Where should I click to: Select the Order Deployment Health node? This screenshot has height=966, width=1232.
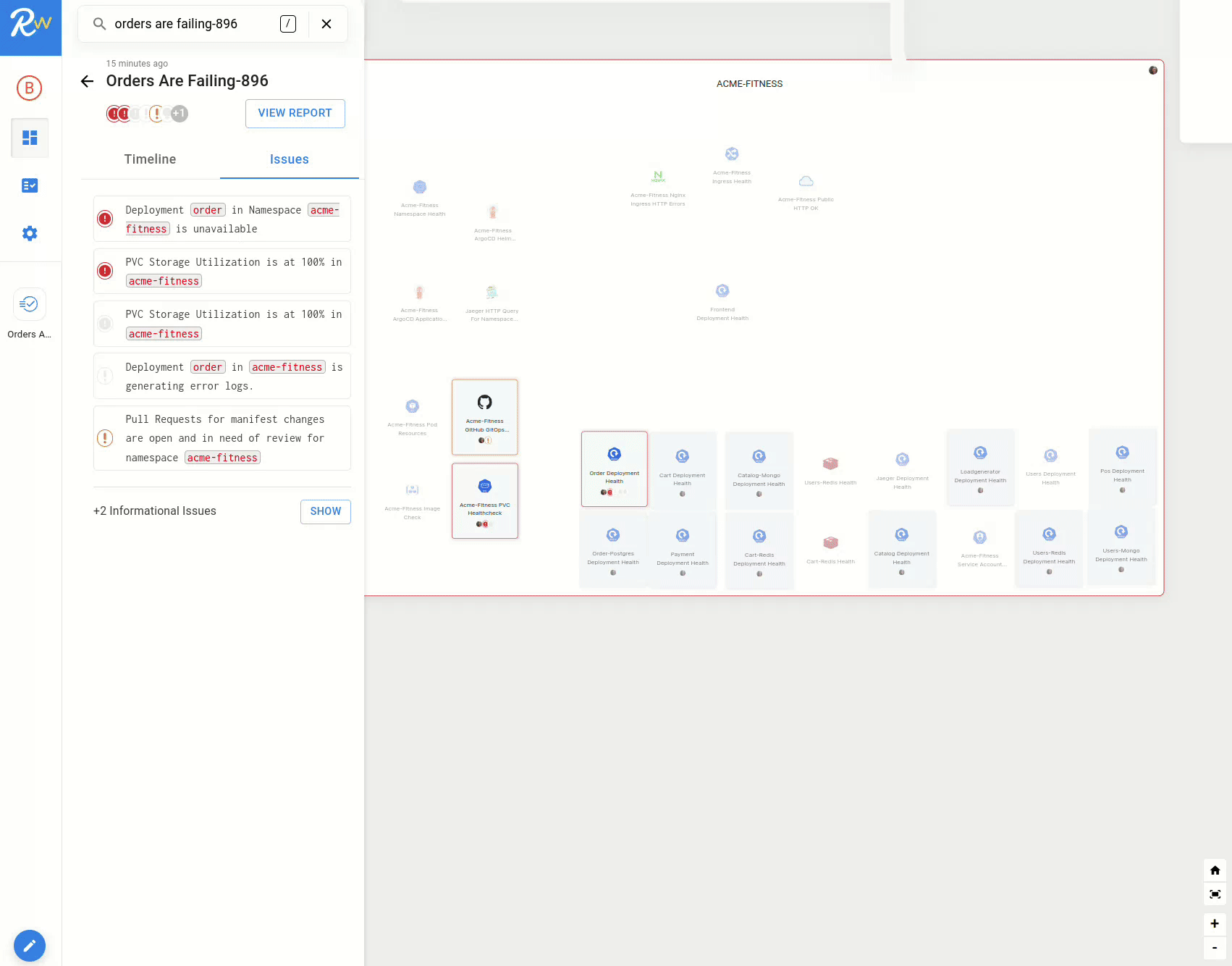click(x=614, y=469)
